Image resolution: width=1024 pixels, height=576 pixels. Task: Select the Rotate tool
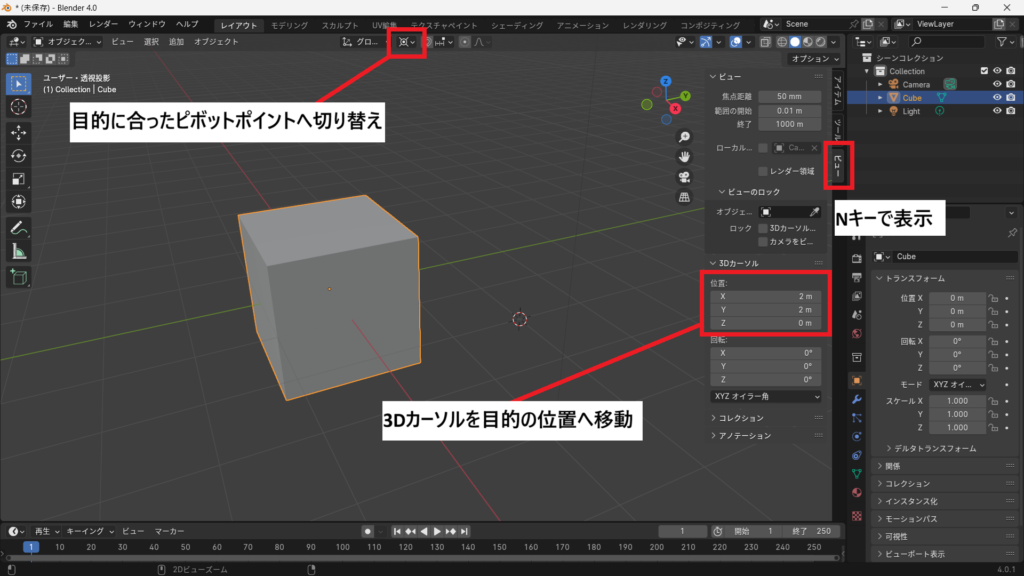(x=18, y=155)
